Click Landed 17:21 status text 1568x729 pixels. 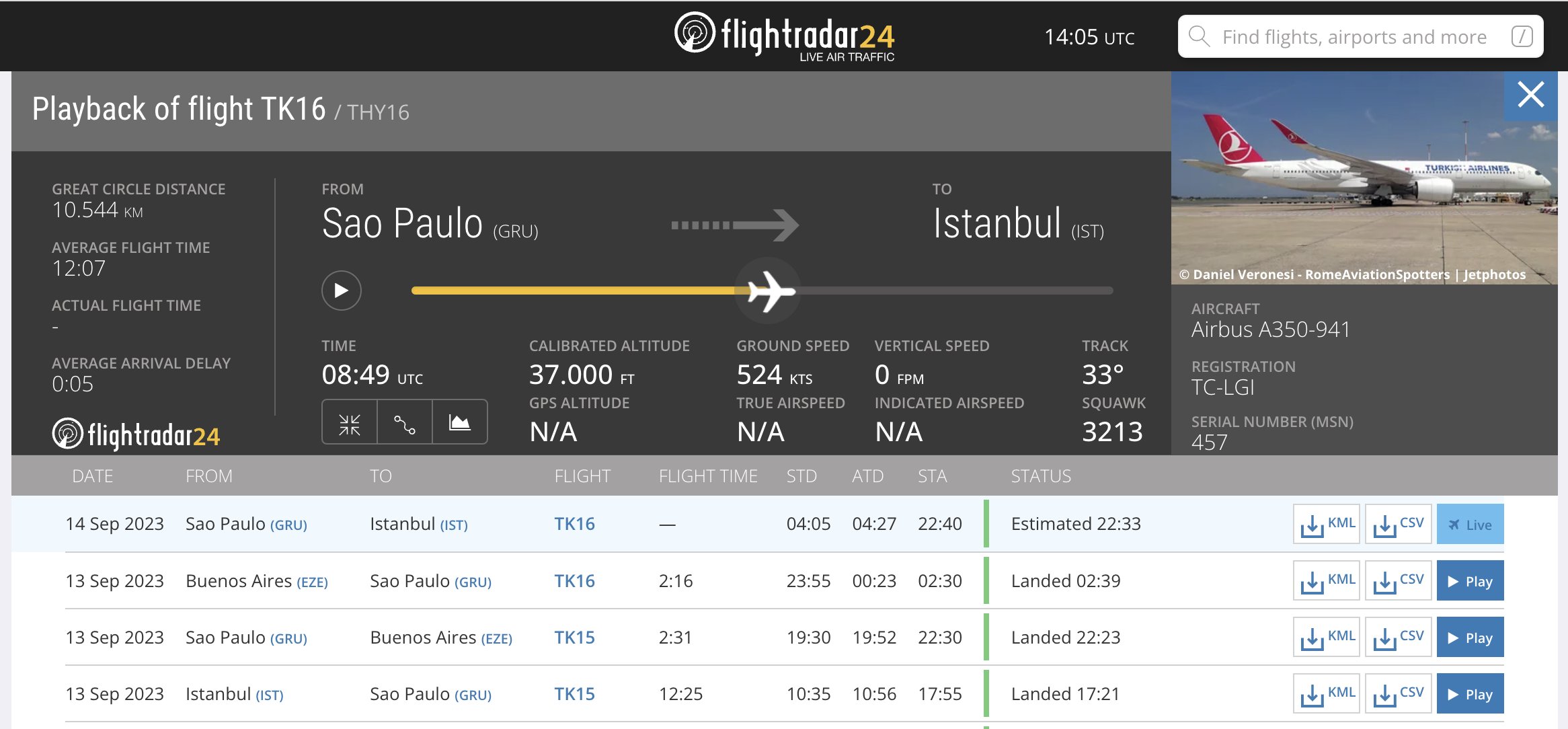coord(1066,693)
